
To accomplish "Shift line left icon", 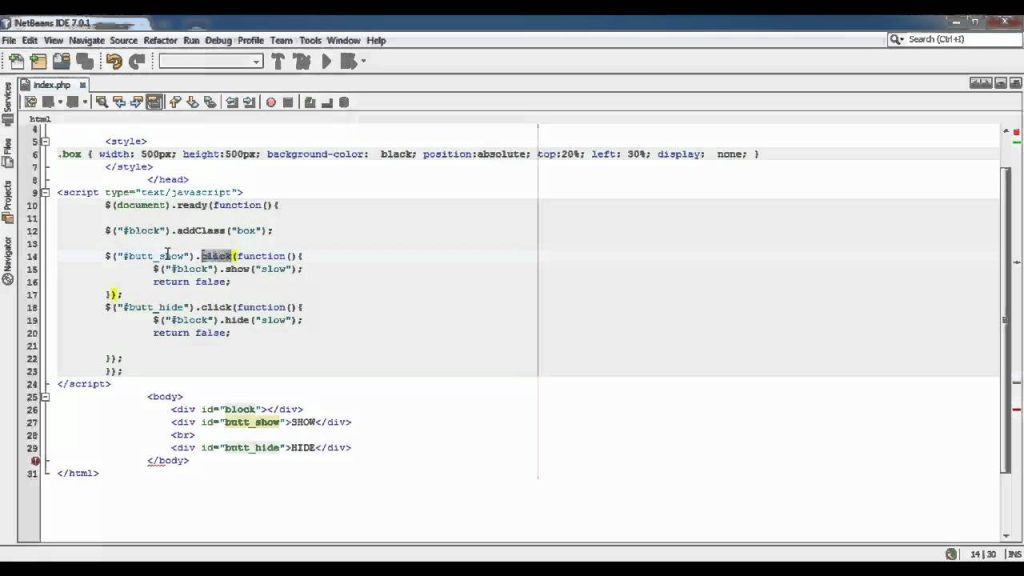I will click(232, 102).
